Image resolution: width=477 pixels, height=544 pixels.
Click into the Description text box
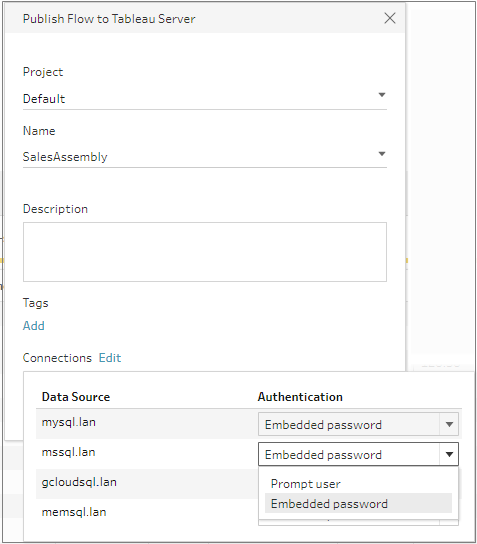coord(205,252)
